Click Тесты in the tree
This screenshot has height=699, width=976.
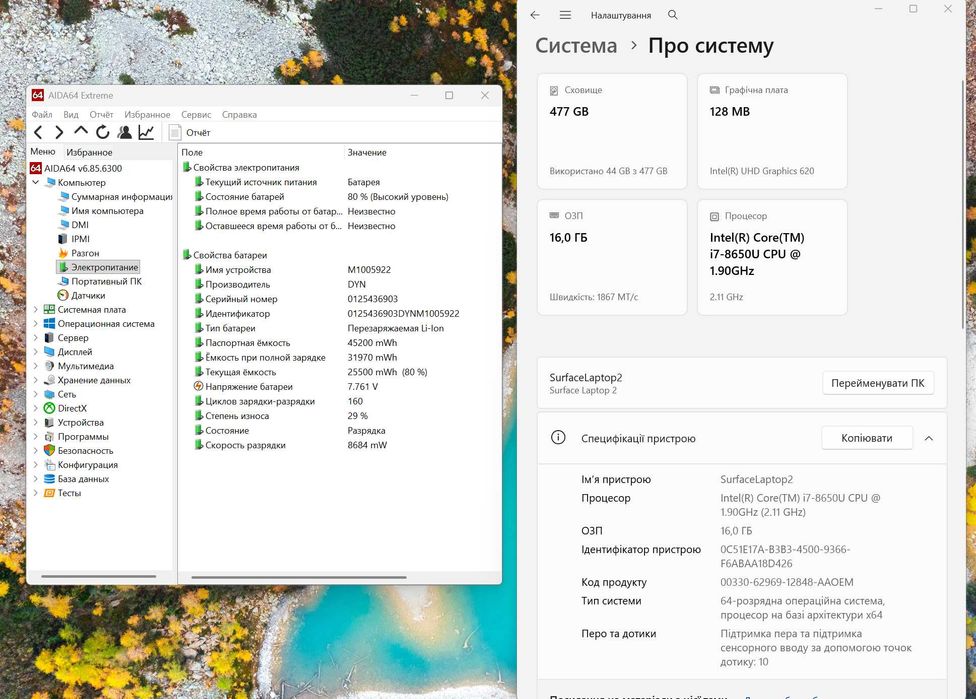click(62, 493)
